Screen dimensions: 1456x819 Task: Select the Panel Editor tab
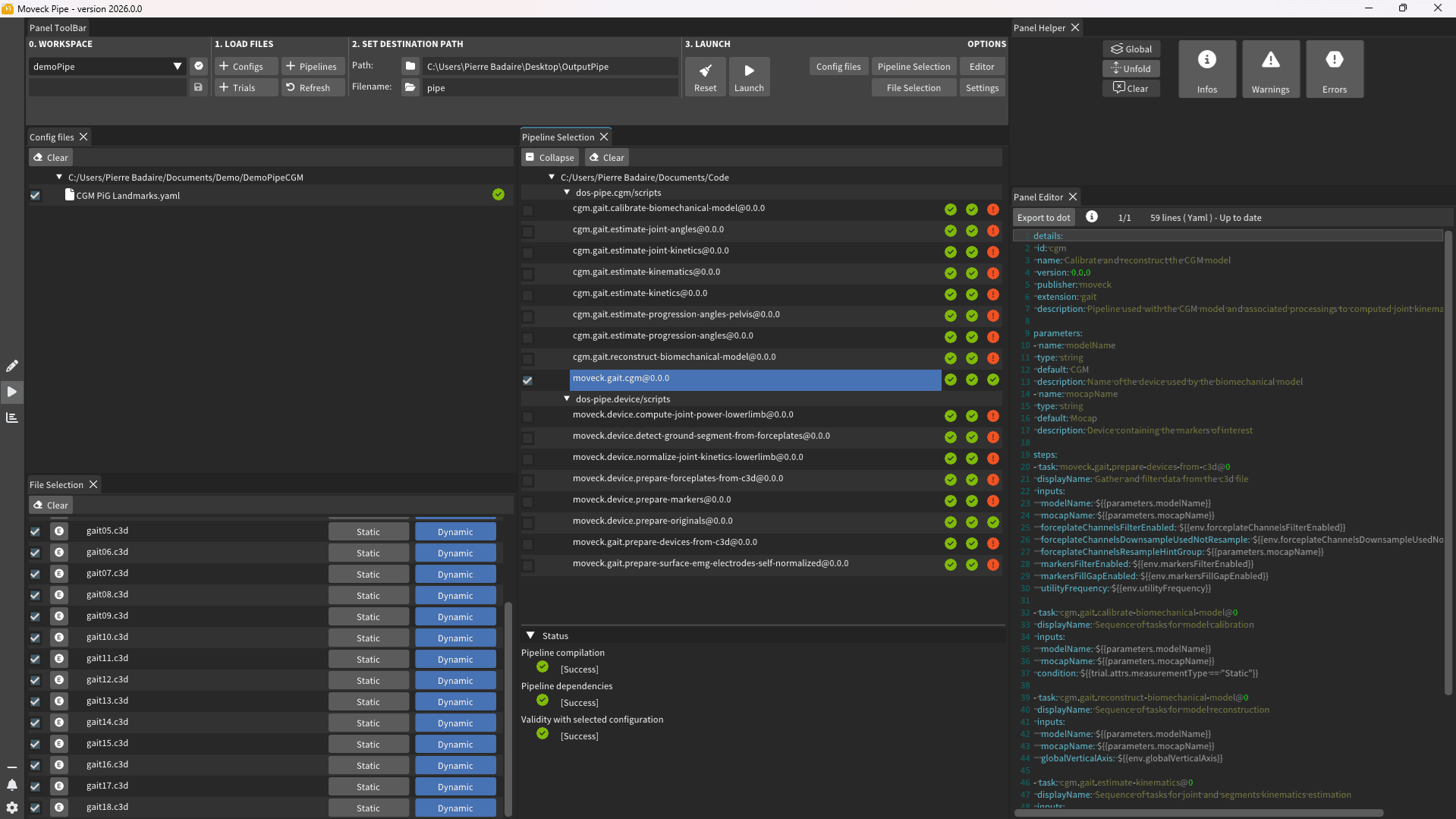click(1038, 197)
